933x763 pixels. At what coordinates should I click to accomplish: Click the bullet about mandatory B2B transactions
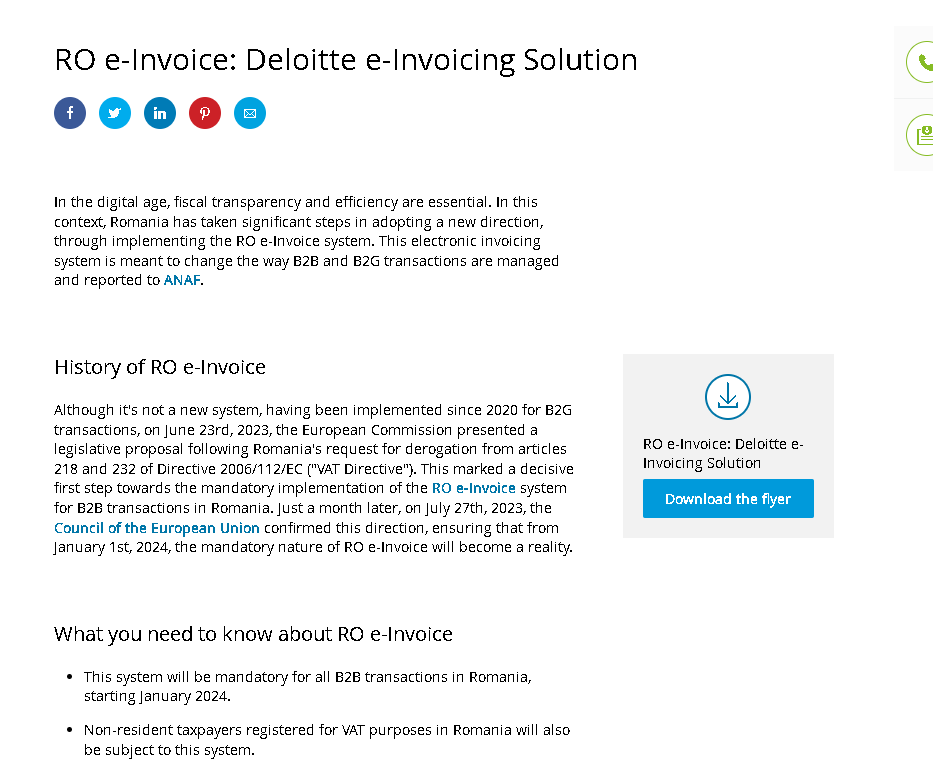coord(308,686)
